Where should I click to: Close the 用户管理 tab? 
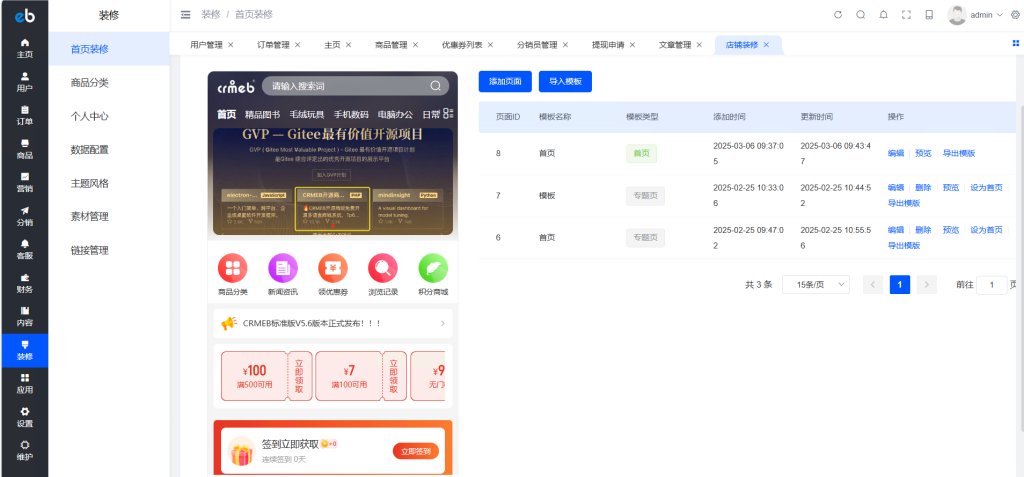231,45
